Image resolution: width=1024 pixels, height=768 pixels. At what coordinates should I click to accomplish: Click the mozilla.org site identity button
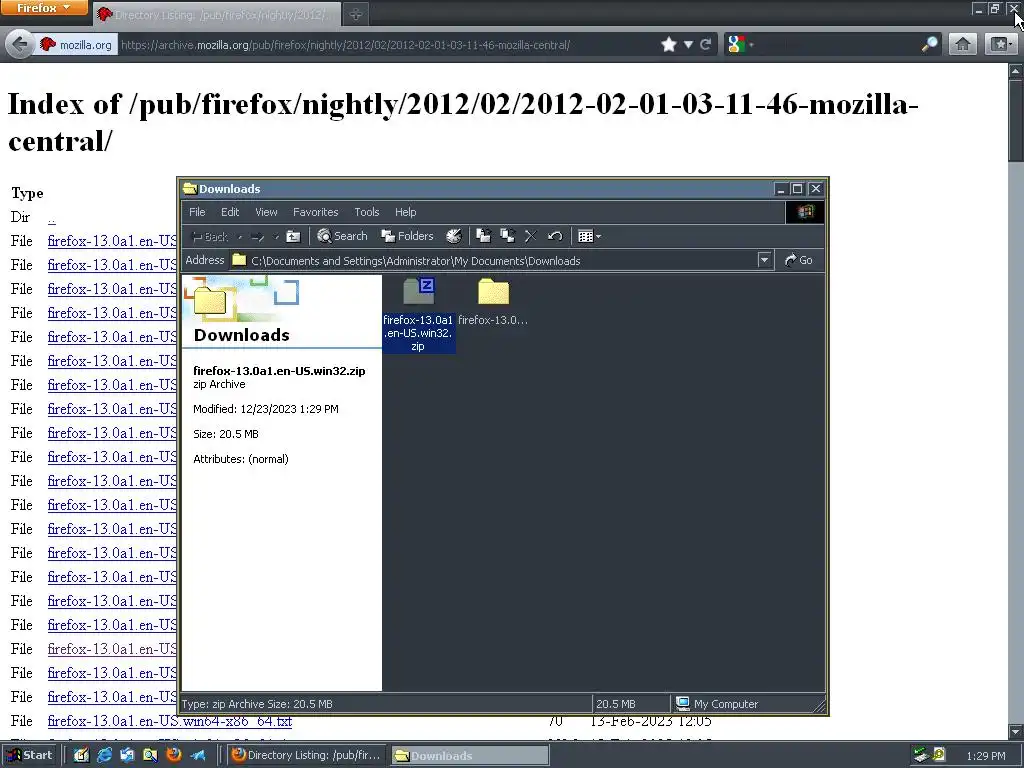point(76,45)
